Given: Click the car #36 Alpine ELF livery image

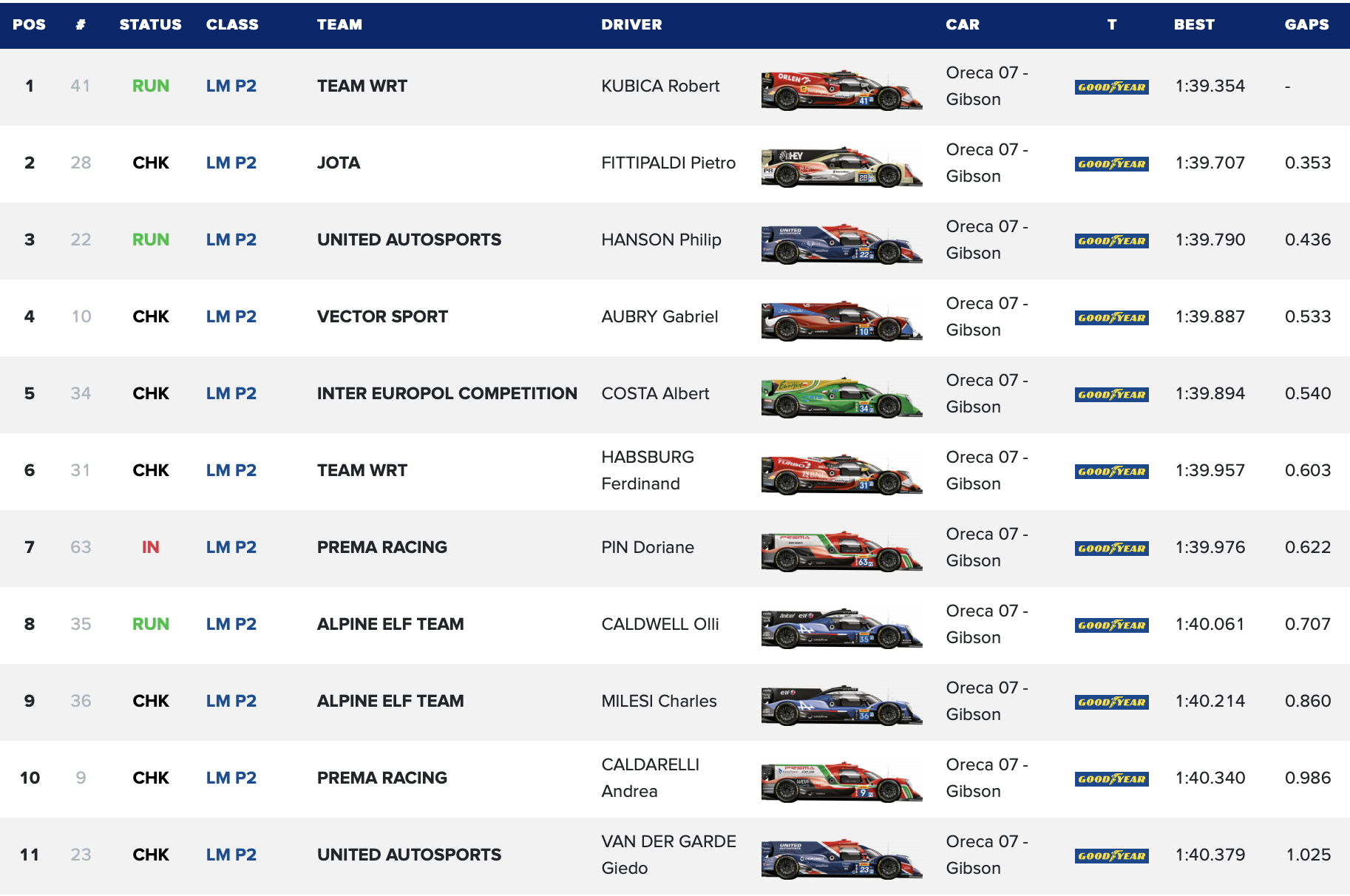Looking at the screenshot, I should [841, 705].
